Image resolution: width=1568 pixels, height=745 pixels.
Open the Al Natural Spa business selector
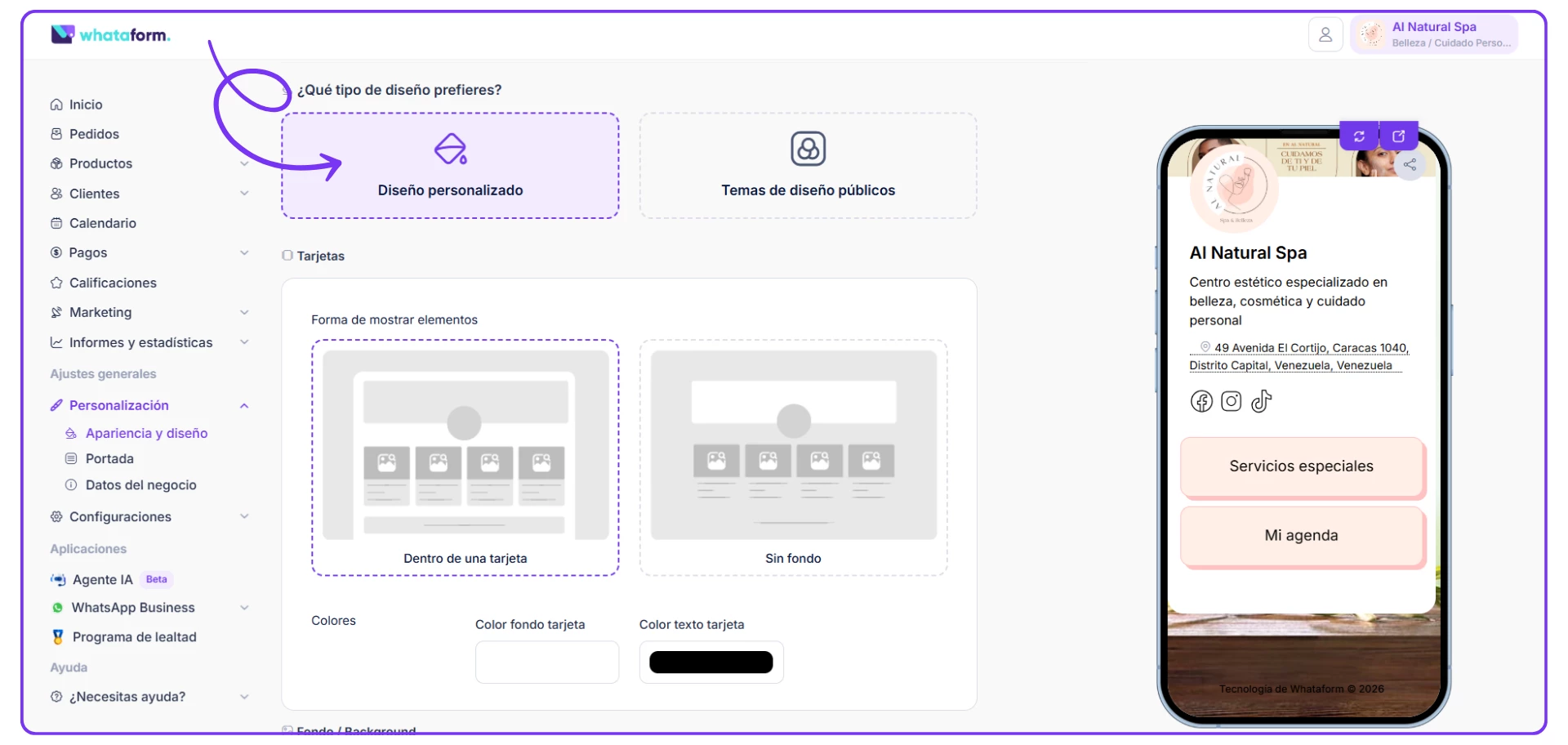pos(1434,35)
